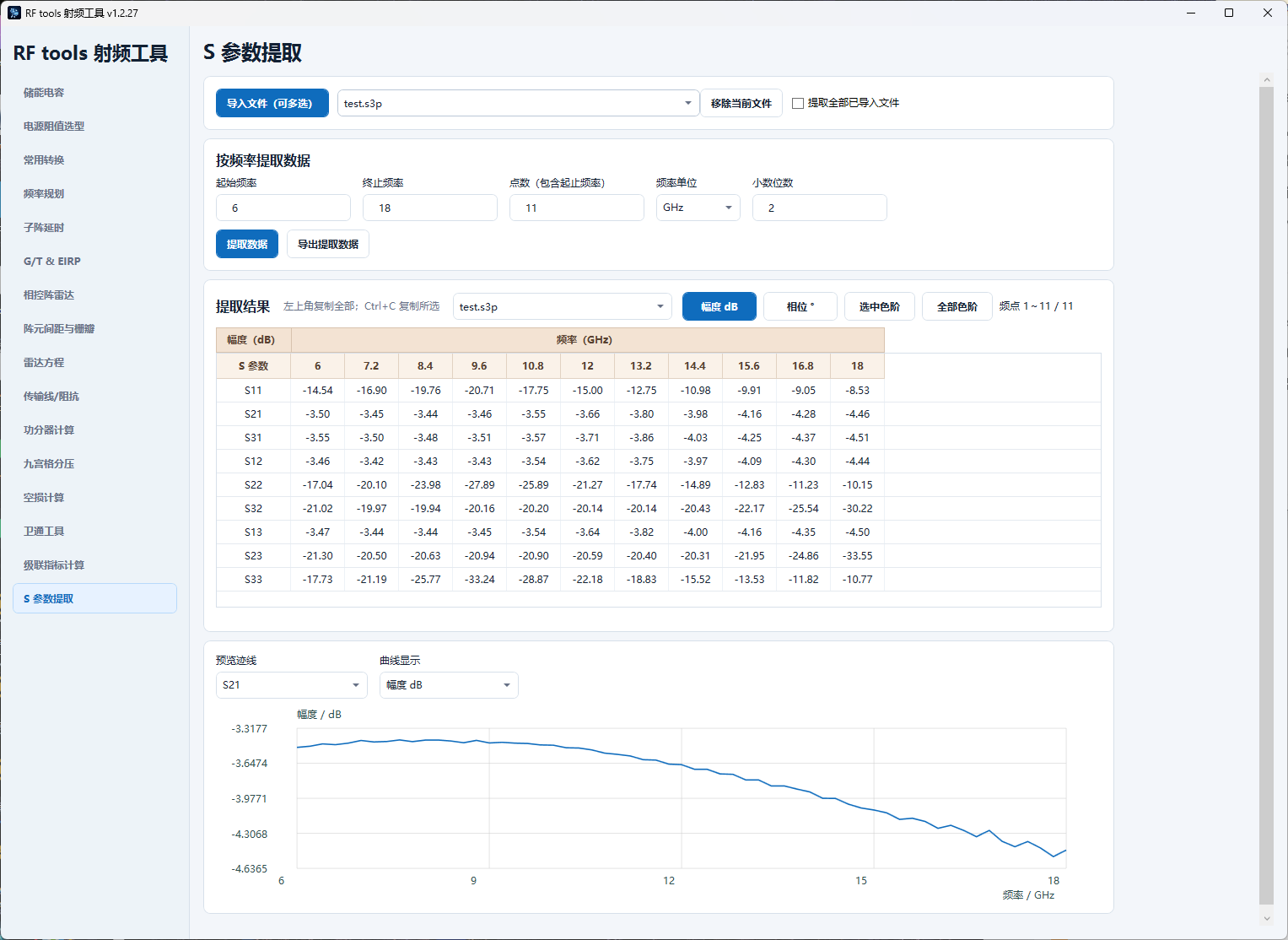Select 频率规划 in the sidebar
Image resolution: width=1288 pixels, height=940 pixels.
coord(94,194)
